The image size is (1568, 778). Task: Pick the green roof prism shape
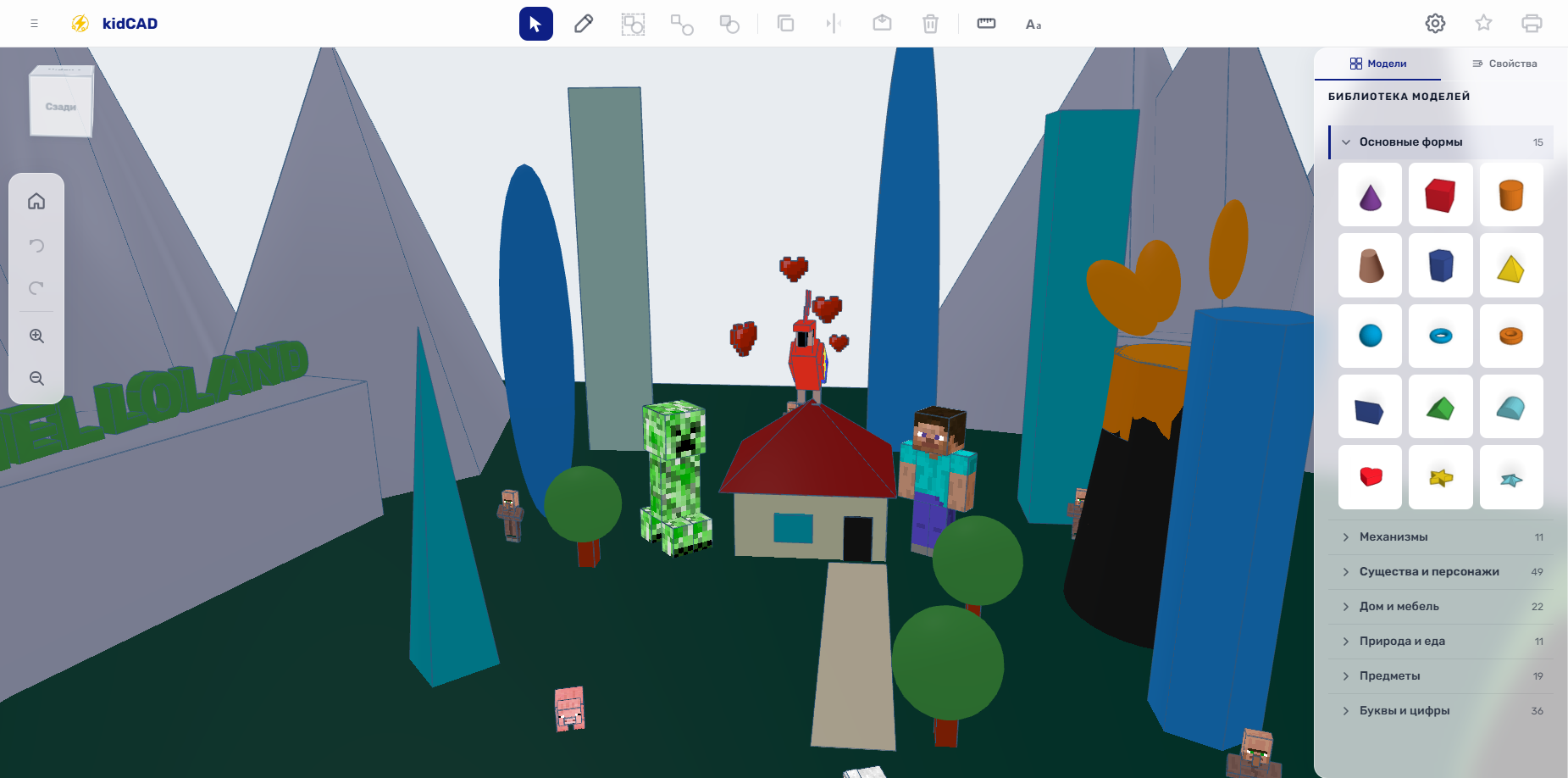1440,407
